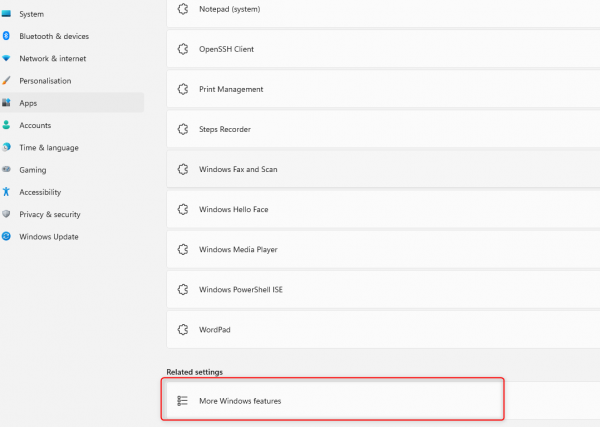600x427 pixels.
Task: Go to Gaming settings
Action: tap(33, 170)
